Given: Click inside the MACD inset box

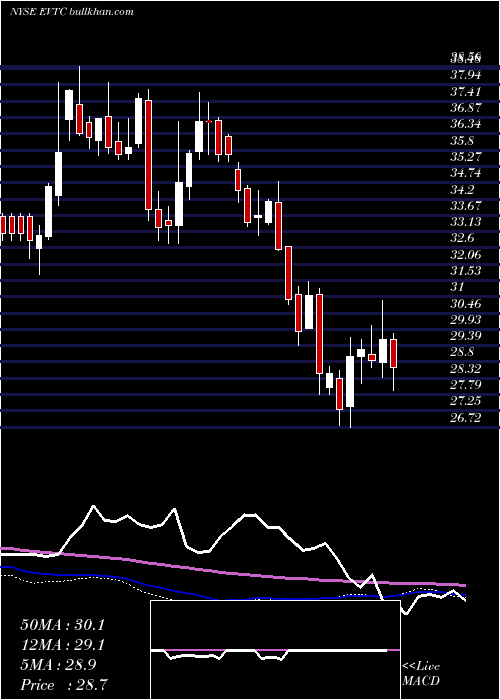Looking at the screenshot, I should [x=275, y=650].
